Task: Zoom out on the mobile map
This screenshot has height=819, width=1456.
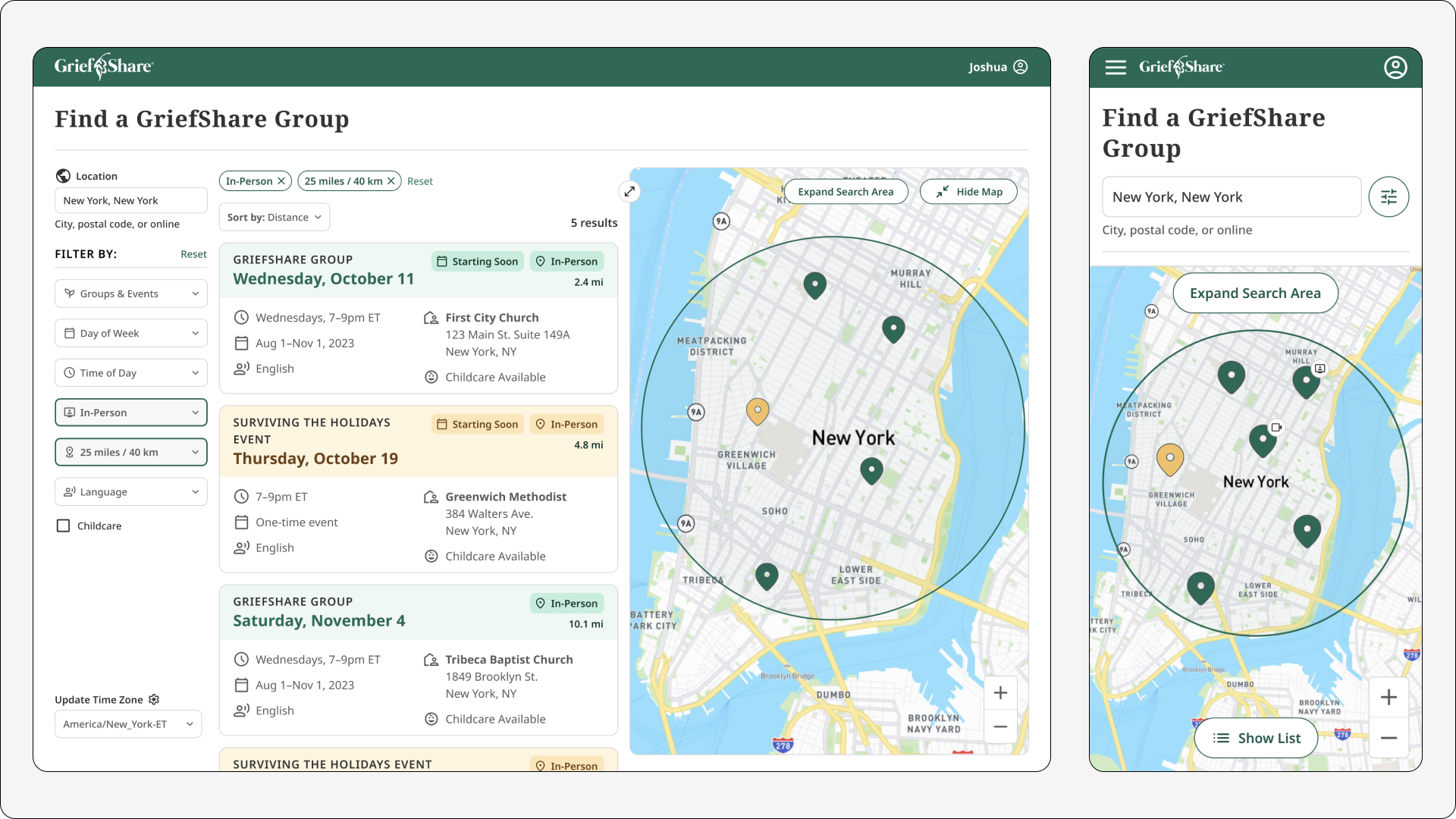Action: coord(1389,738)
